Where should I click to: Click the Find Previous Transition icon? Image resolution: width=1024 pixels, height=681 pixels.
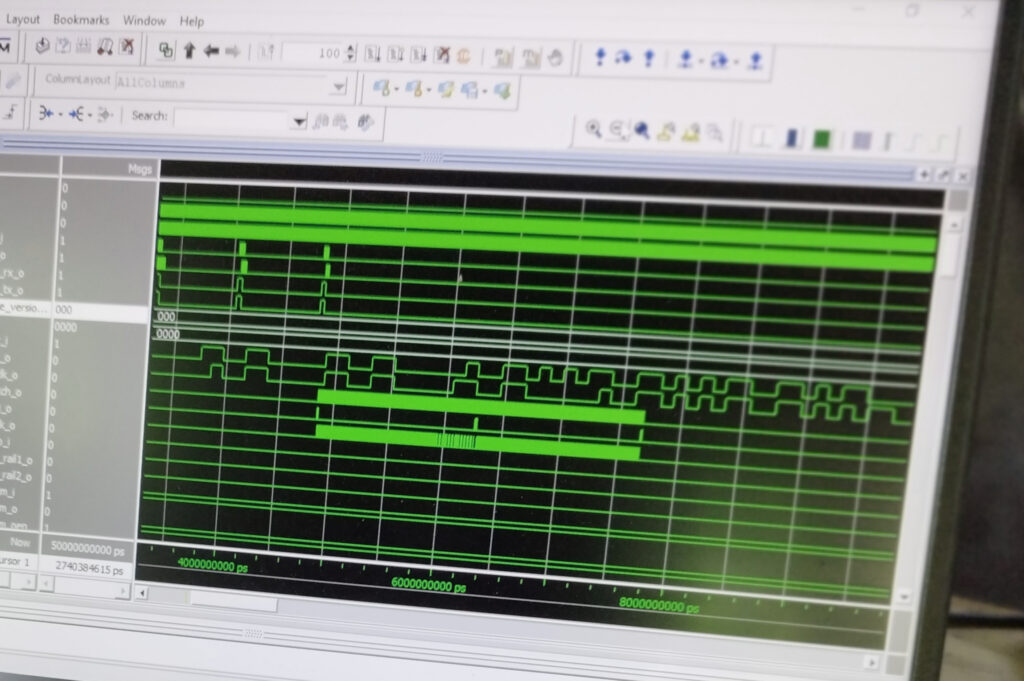coord(47,114)
